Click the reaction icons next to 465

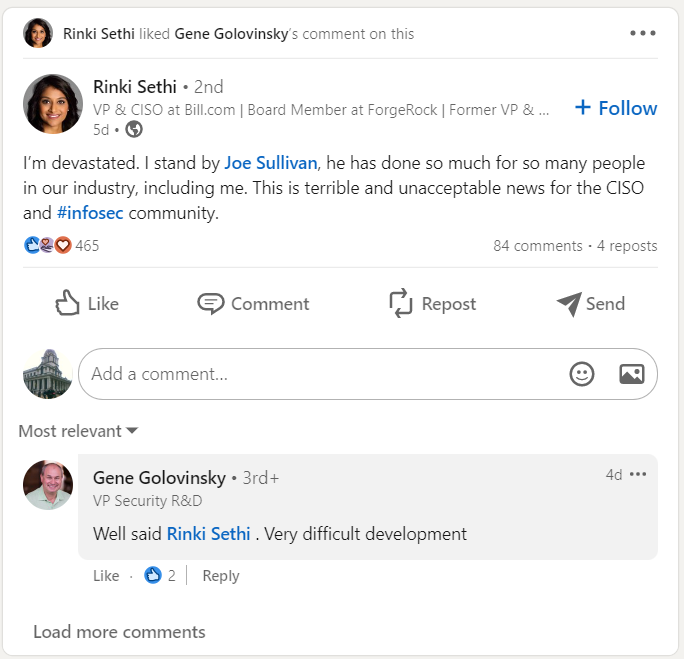point(49,245)
